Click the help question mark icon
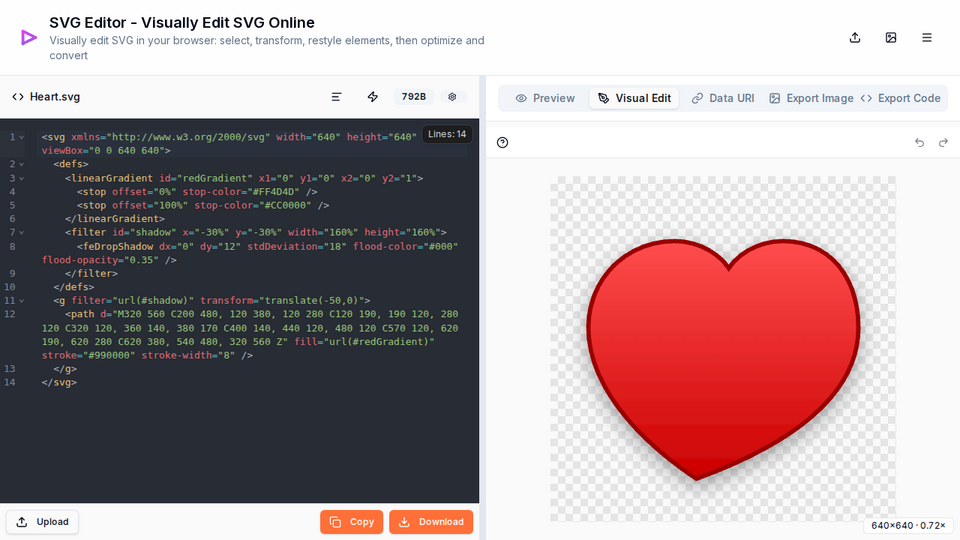The width and height of the screenshot is (960, 540). pos(503,143)
